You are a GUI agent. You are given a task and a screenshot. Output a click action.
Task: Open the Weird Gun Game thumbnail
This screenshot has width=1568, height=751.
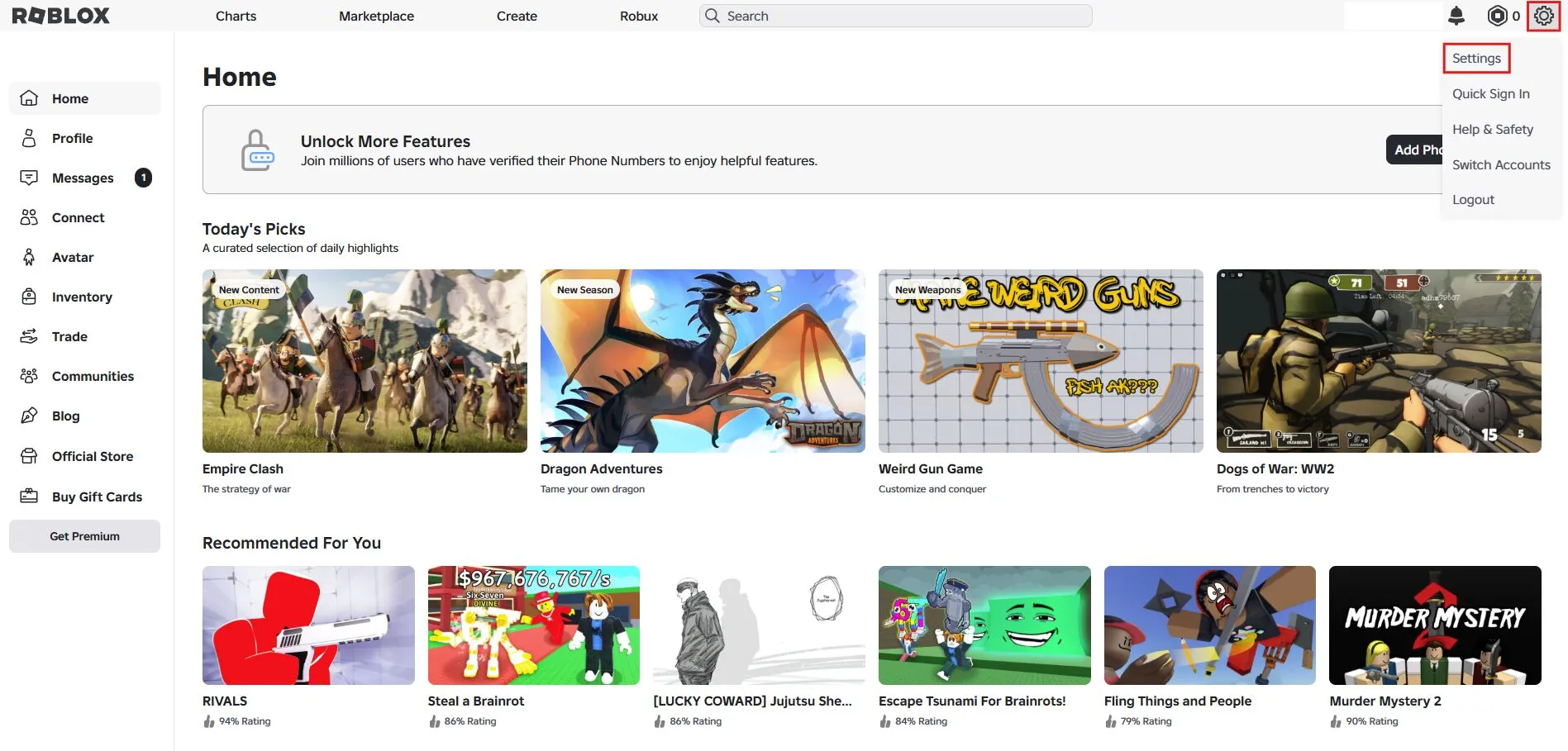pos(1041,361)
